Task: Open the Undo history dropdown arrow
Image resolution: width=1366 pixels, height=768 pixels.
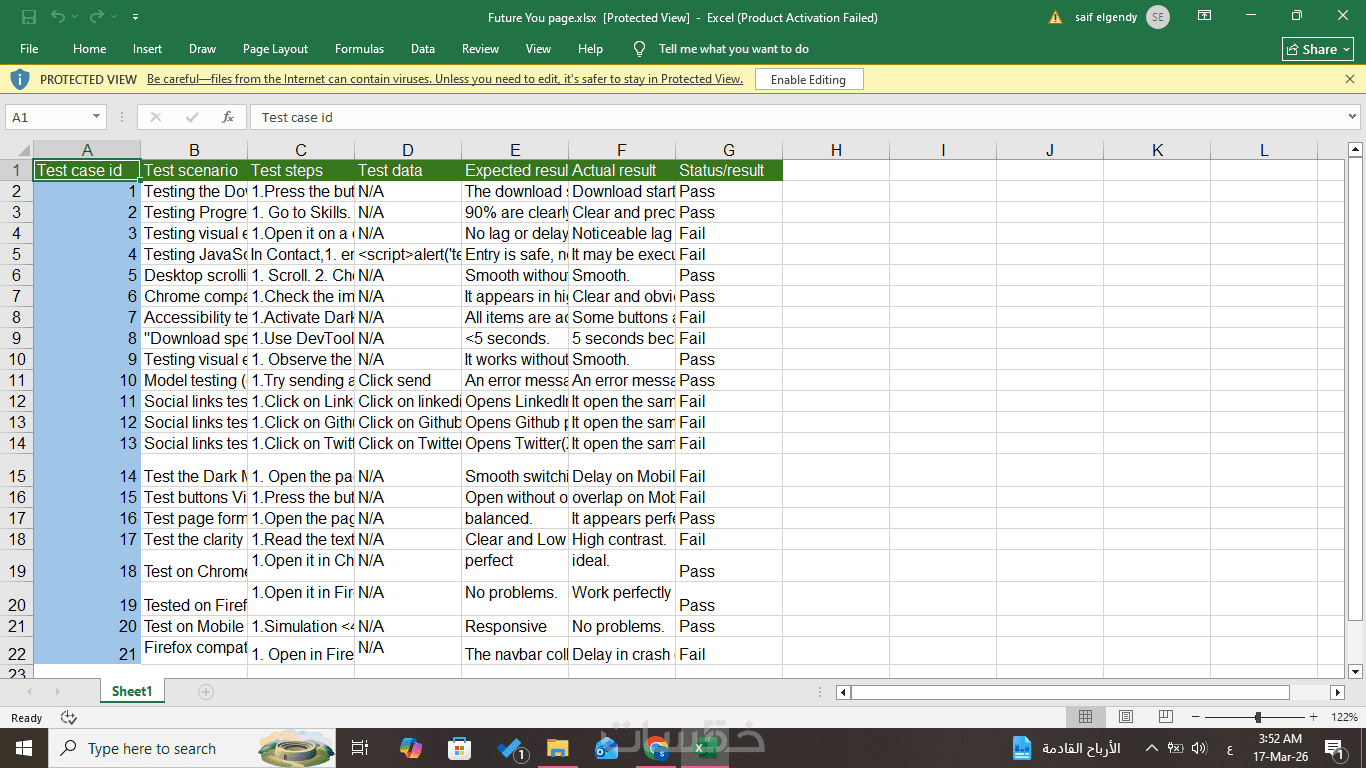Action: pos(76,17)
